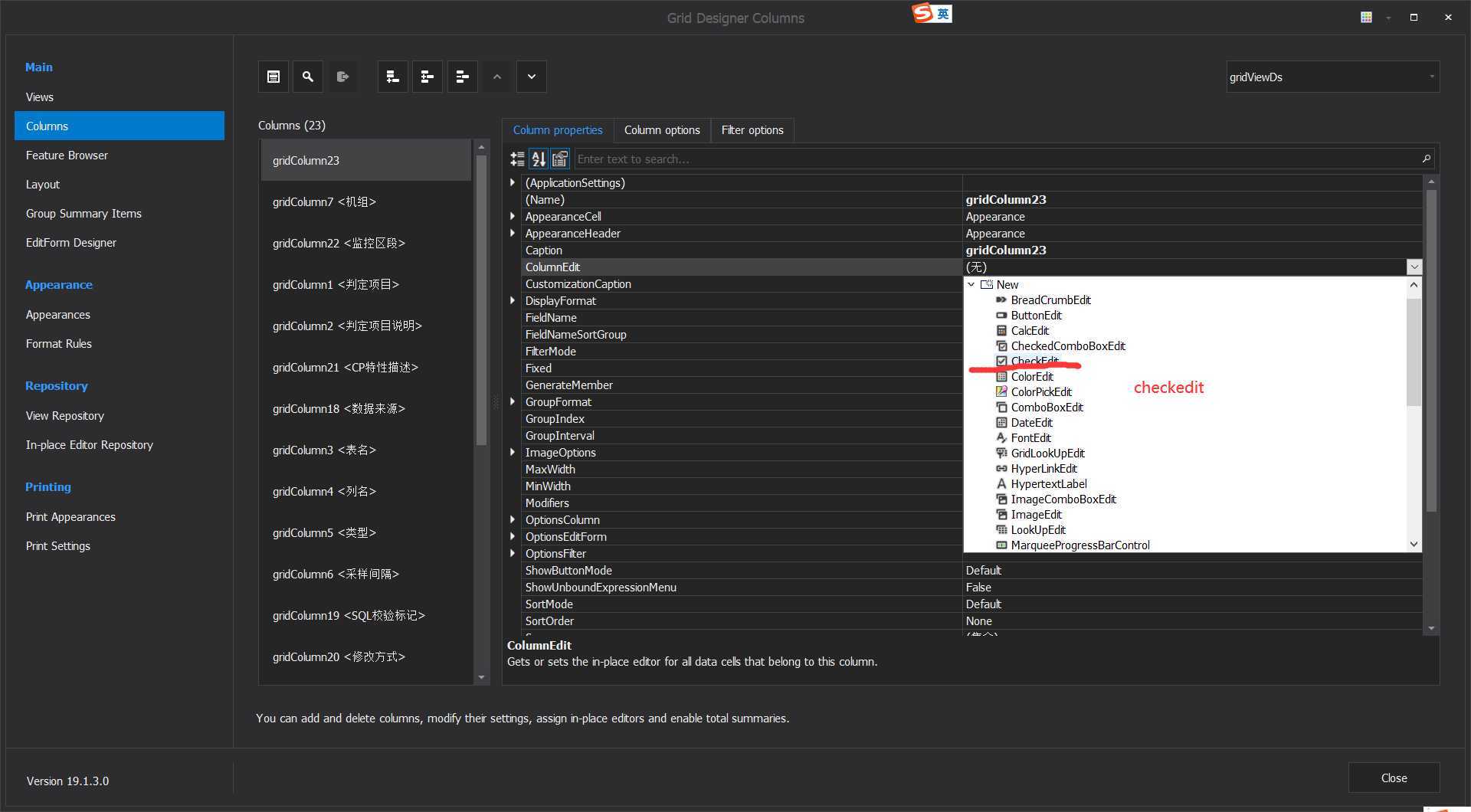This screenshot has width=1471, height=812.
Task: Sort properties alphabetically
Action: tap(539, 159)
